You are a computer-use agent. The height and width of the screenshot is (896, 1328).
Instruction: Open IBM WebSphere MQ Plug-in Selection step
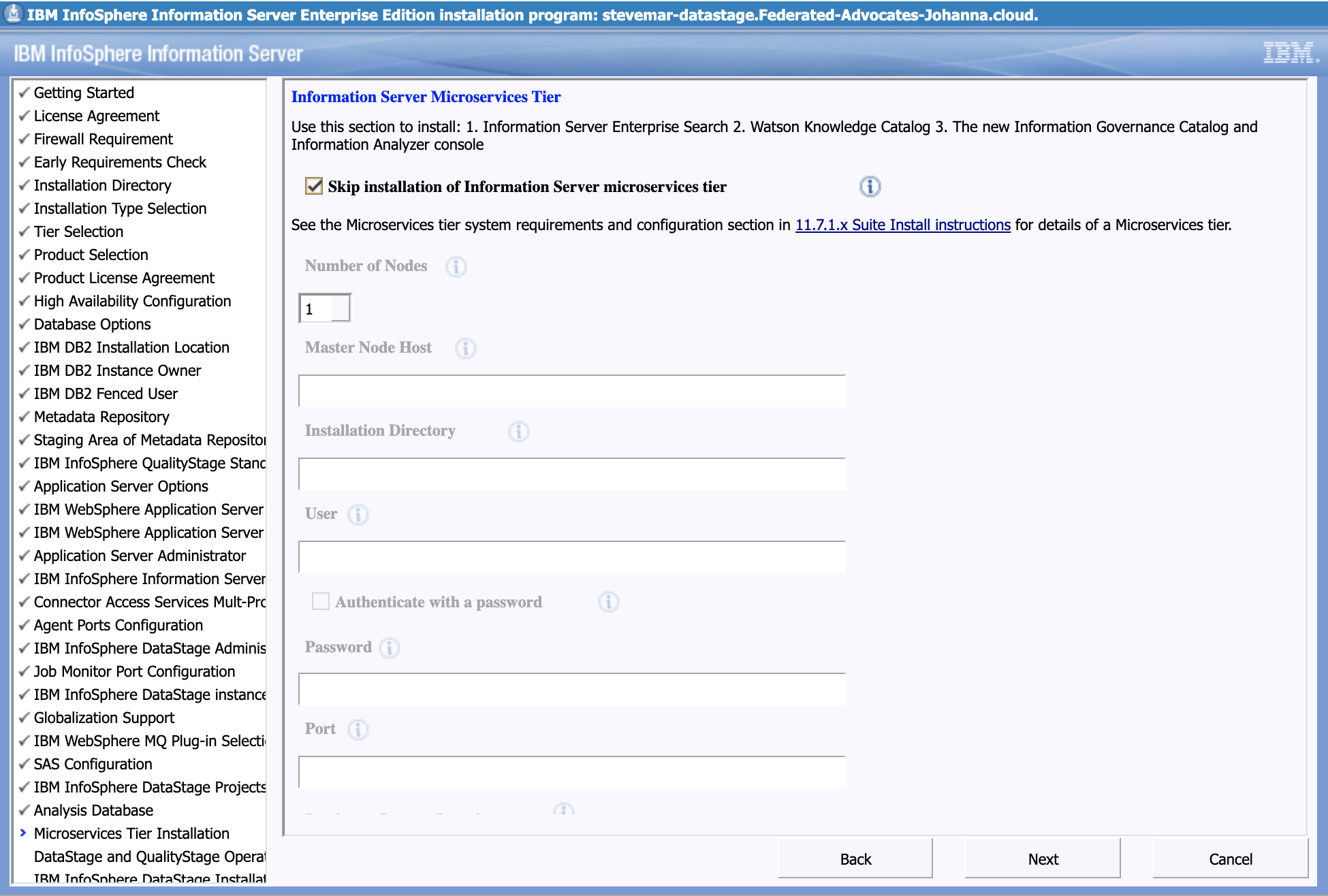point(149,741)
